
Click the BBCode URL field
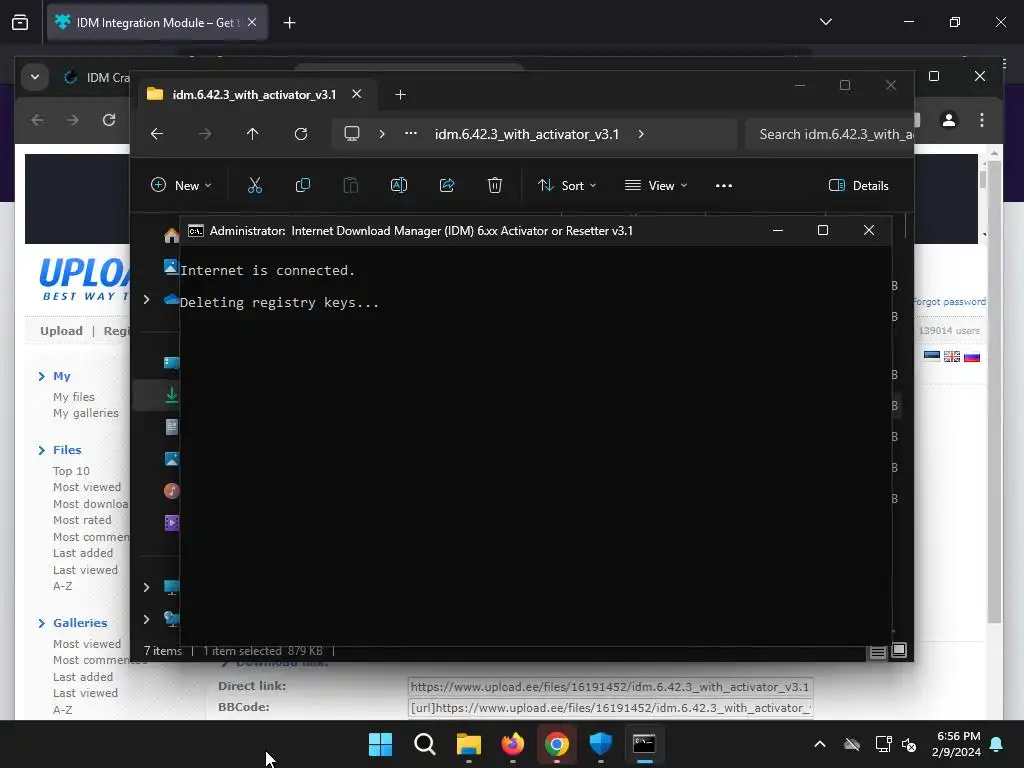pyautogui.click(x=610, y=708)
